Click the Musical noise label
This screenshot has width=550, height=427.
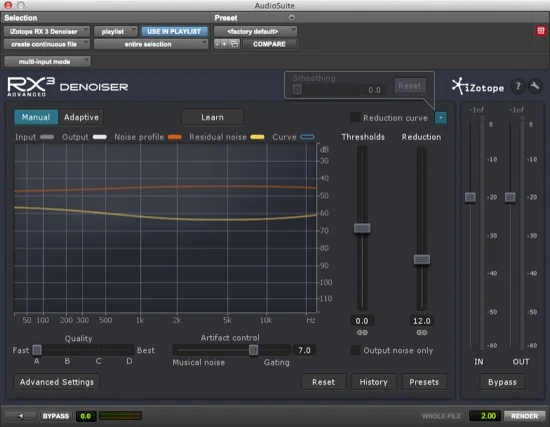[199, 362]
